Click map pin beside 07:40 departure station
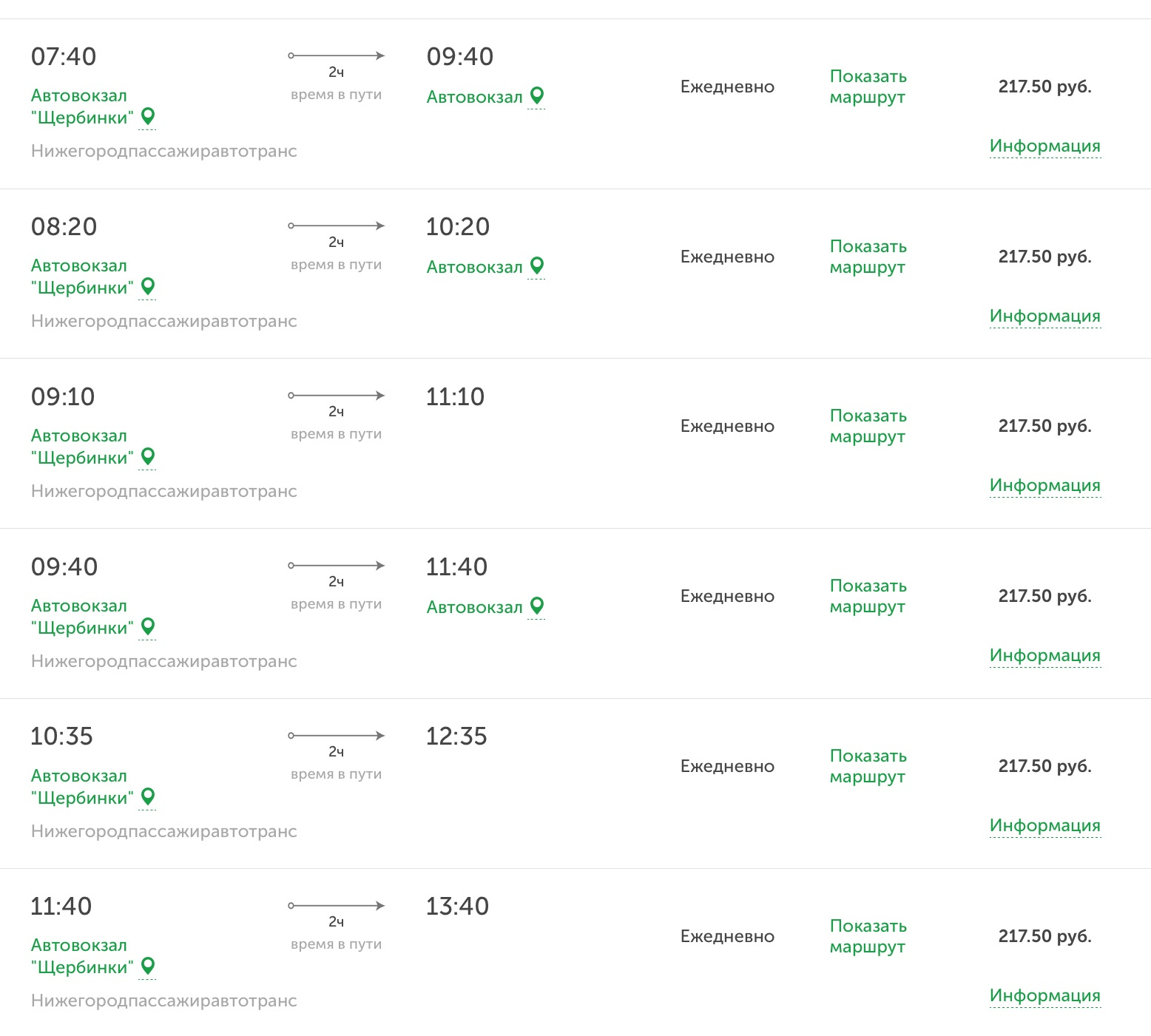 [148, 116]
